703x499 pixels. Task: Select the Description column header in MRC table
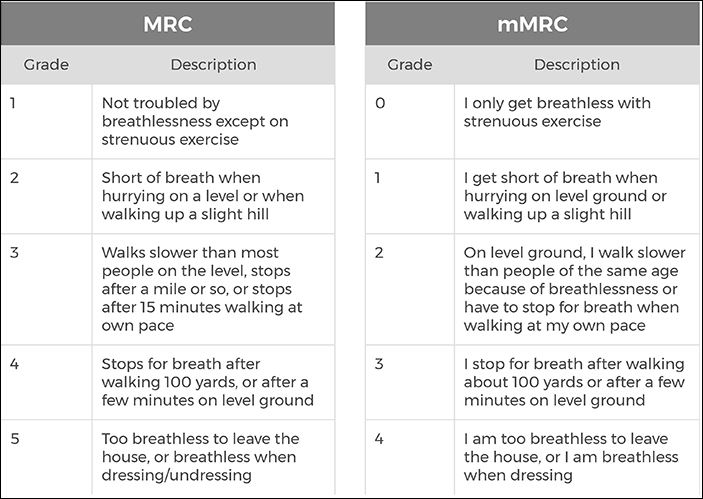point(213,65)
